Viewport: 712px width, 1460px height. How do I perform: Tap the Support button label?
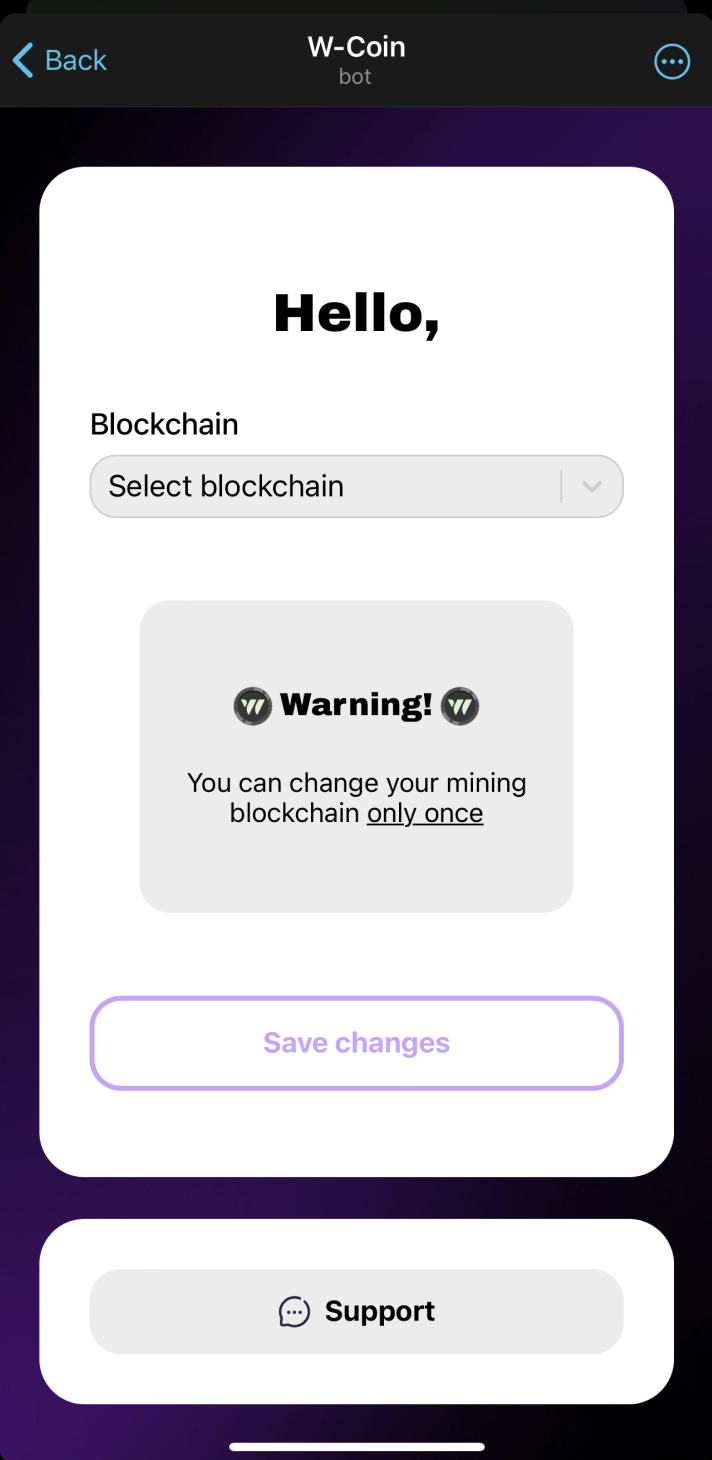(x=380, y=1312)
